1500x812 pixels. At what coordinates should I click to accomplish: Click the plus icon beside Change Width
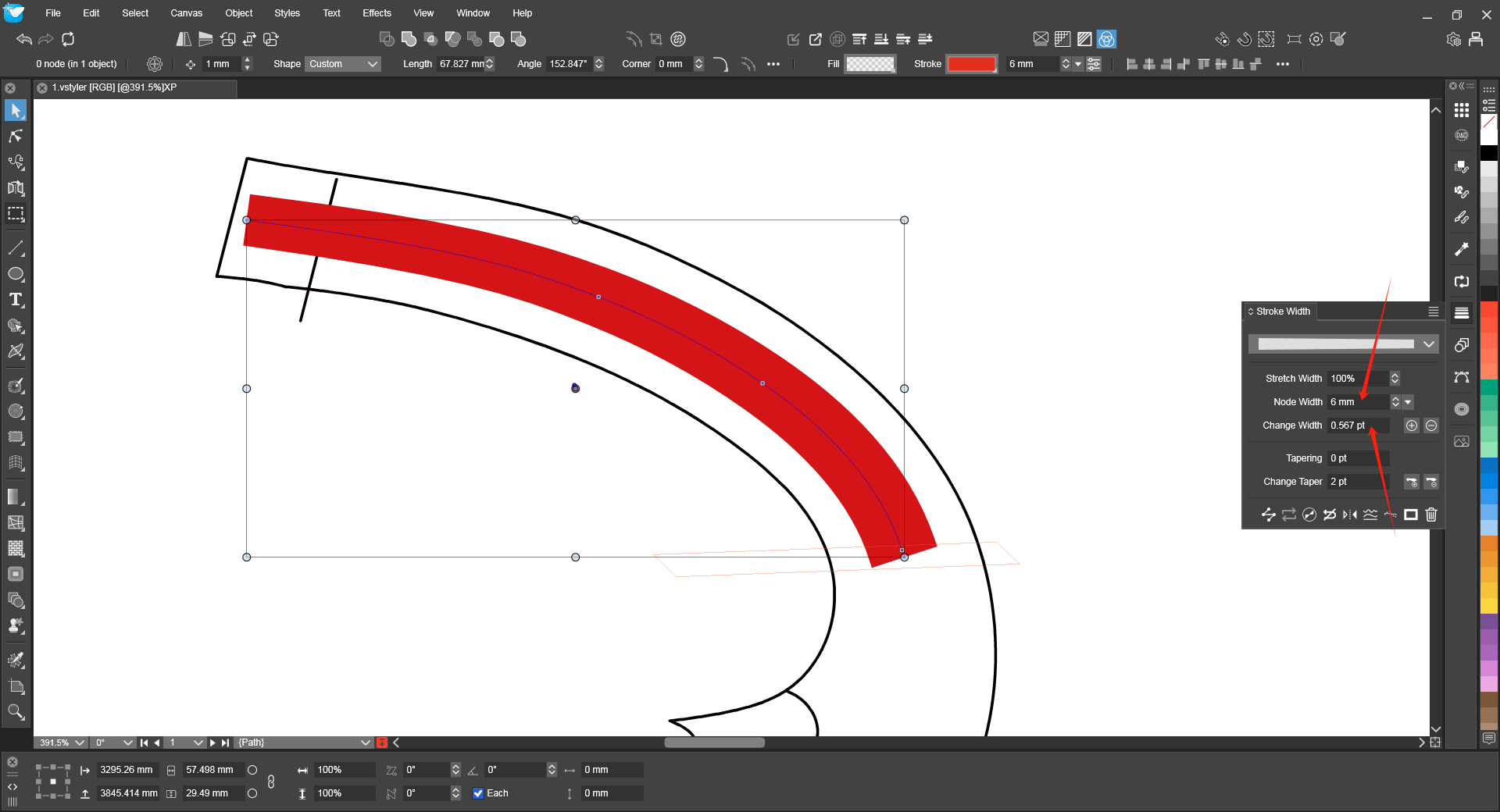click(x=1412, y=426)
